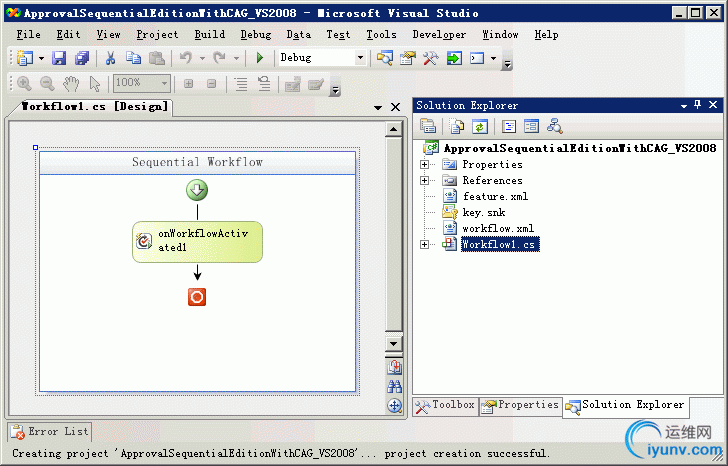728x466 pixels.
Task: Open the Tools menu
Action: click(x=382, y=35)
